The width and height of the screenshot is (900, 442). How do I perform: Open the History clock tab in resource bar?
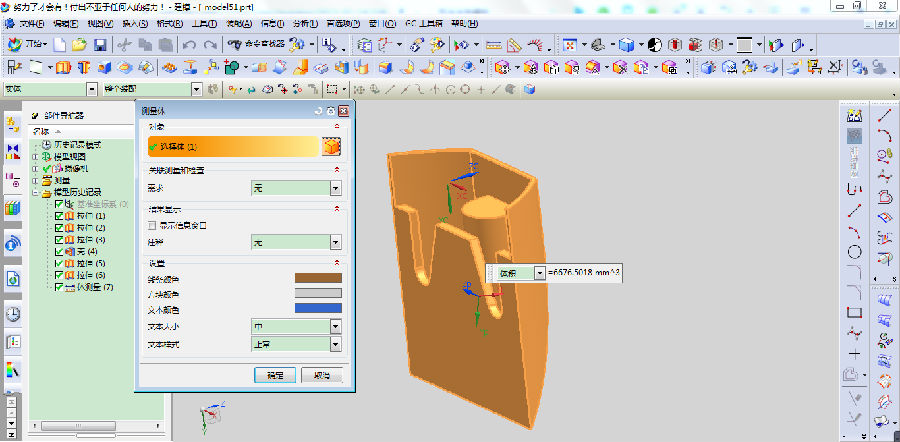[13, 313]
